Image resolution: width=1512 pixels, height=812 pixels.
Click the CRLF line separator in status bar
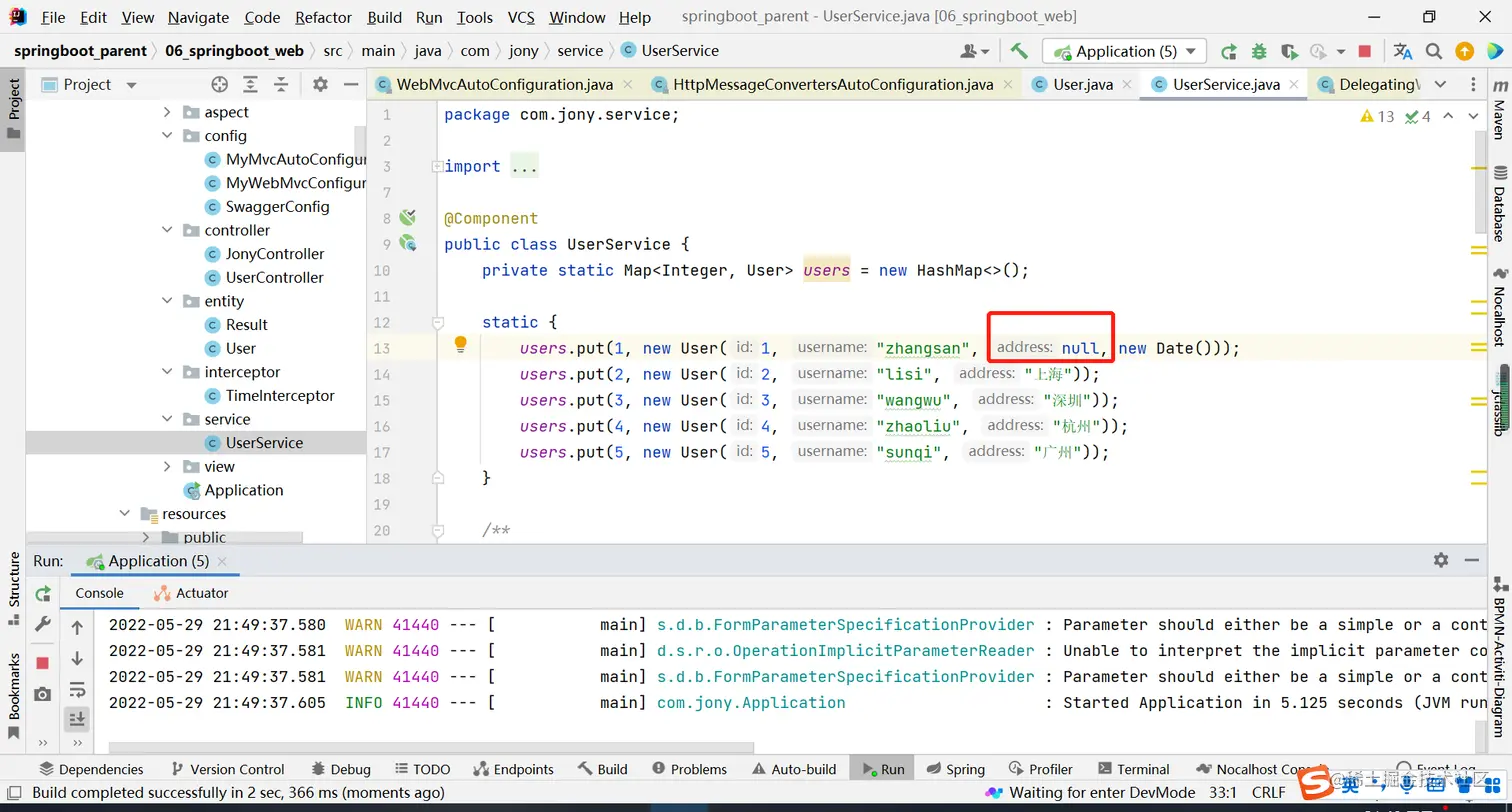[1268, 792]
